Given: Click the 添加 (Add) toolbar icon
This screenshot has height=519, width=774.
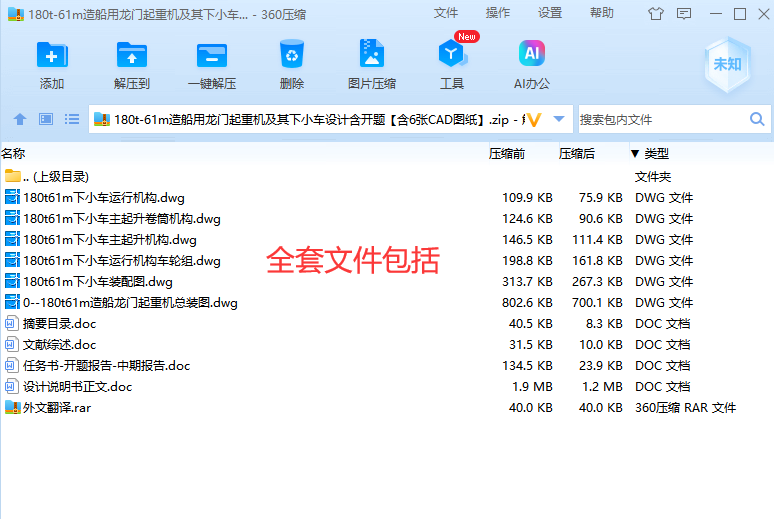Looking at the screenshot, I should 52,55.
